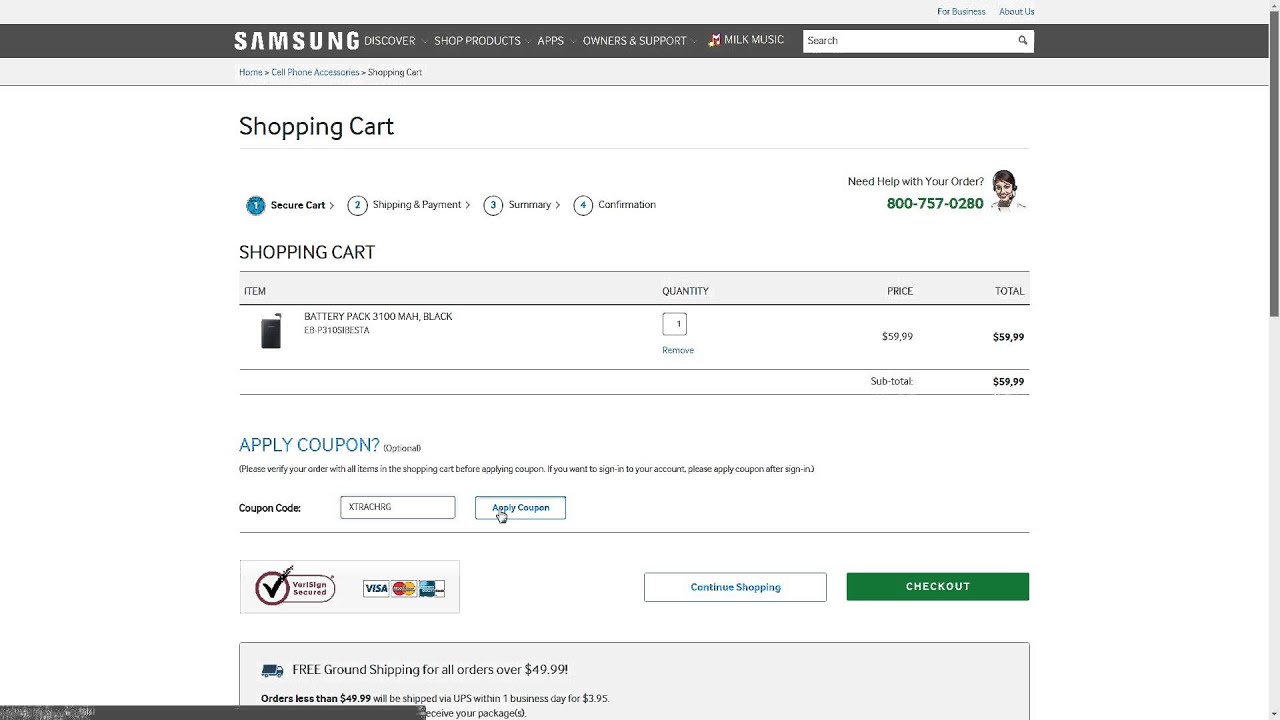
Task: Click the Secure Cart step 1 icon
Action: coord(255,205)
